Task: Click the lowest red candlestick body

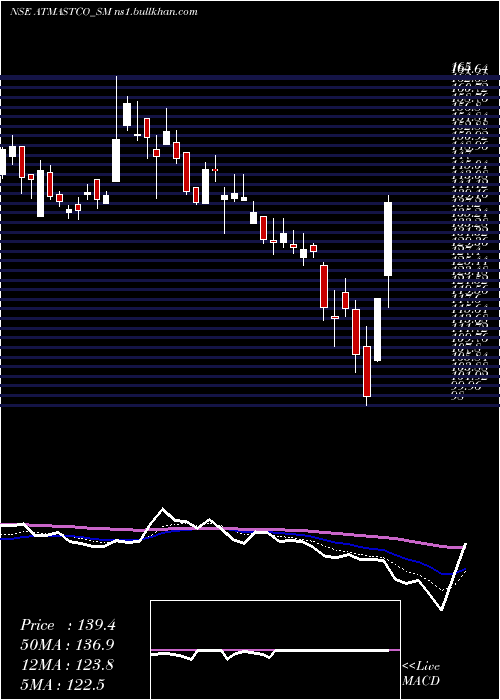Action: pos(367,371)
